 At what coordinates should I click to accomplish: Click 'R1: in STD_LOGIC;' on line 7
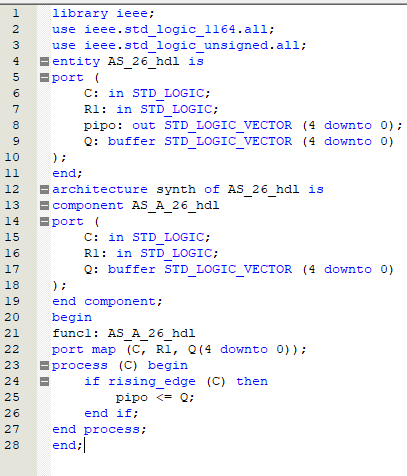coord(151,110)
